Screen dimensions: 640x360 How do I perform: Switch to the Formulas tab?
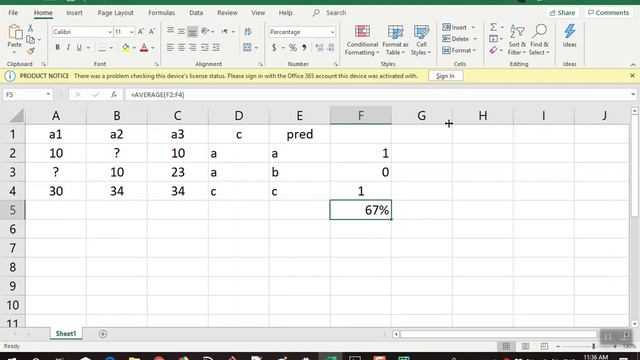point(162,13)
